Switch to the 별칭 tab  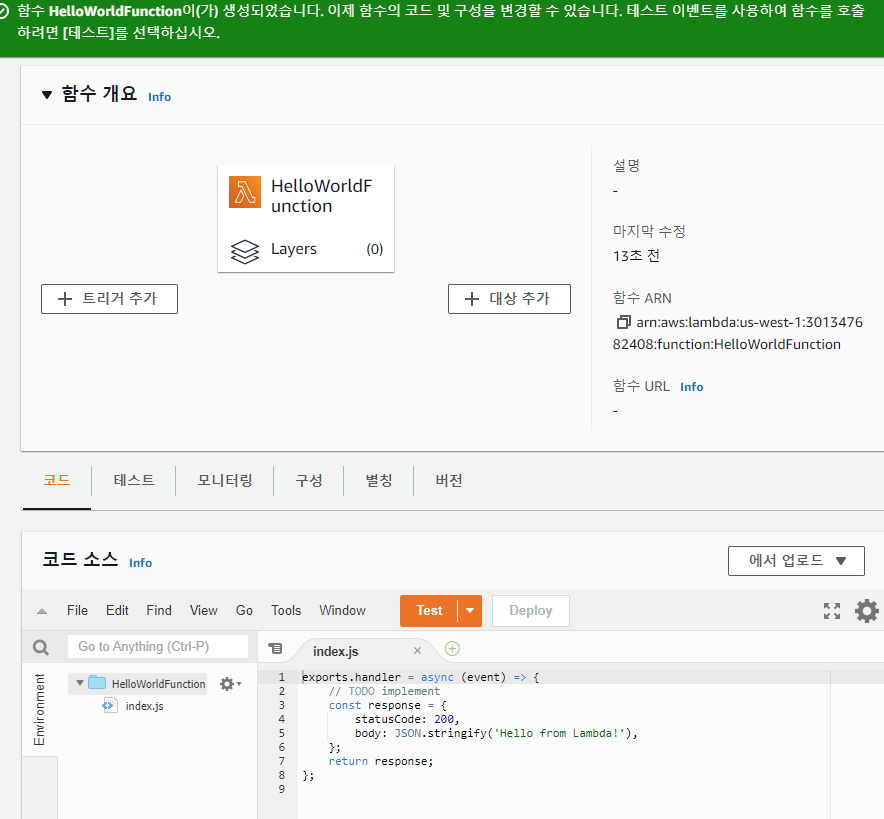pos(378,480)
